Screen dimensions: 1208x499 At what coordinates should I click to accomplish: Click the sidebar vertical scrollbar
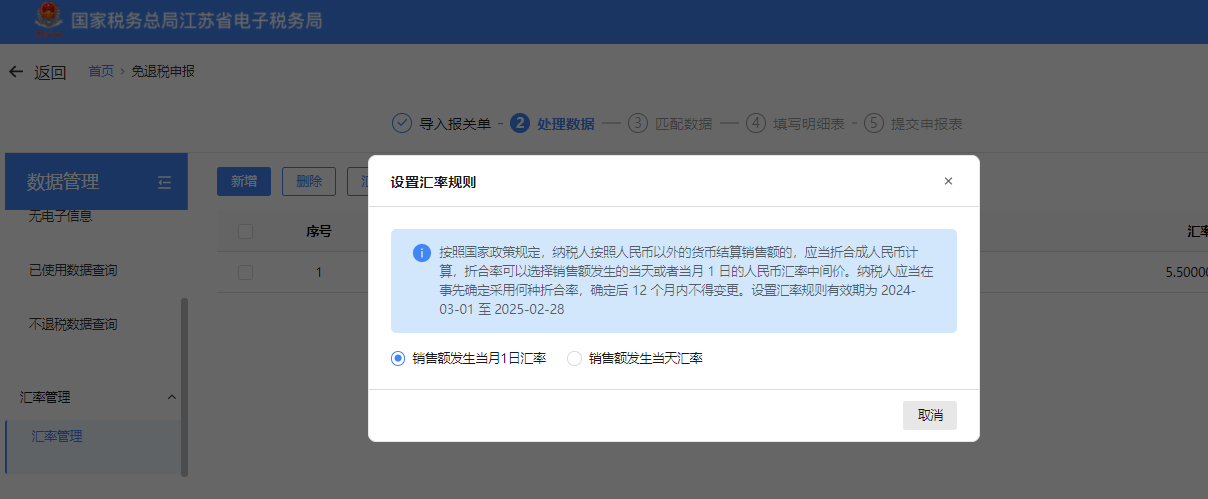pos(184,385)
